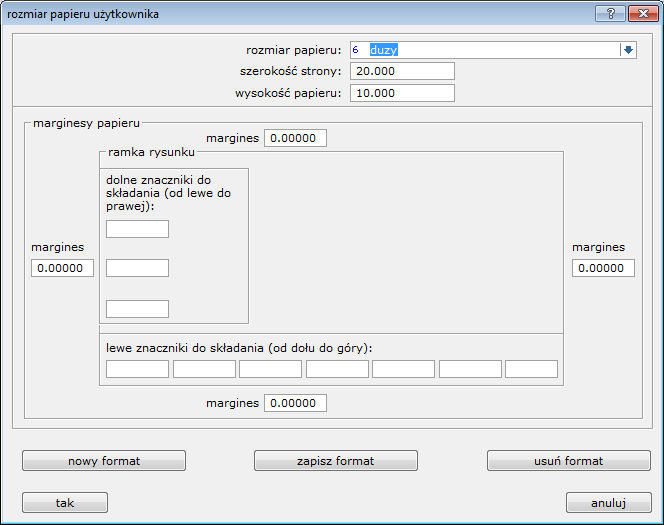Focus the right margines field
The width and height of the screenshot is (664, 525).
(603, 268)
